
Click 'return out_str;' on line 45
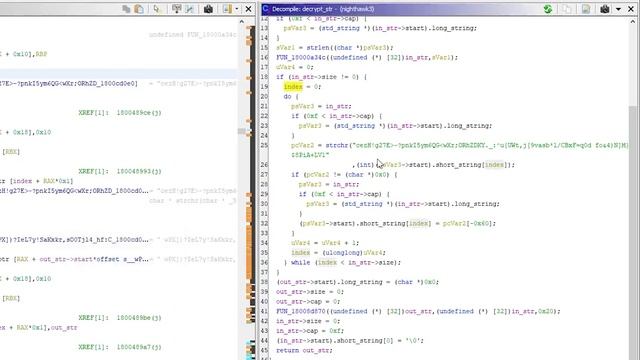pyautogui.click(x=304, y=351)
